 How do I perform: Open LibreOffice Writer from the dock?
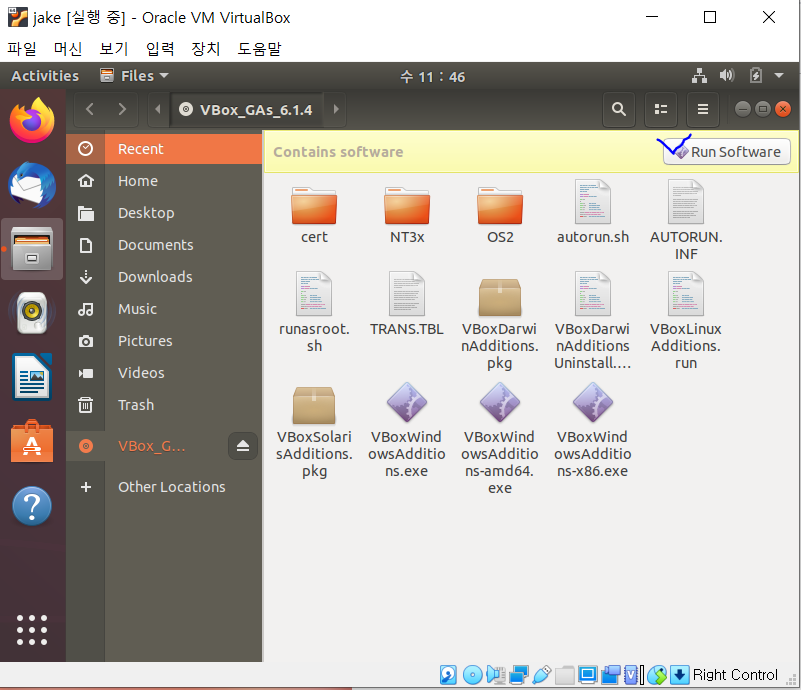pyautogui.click(x=32, y=377)
